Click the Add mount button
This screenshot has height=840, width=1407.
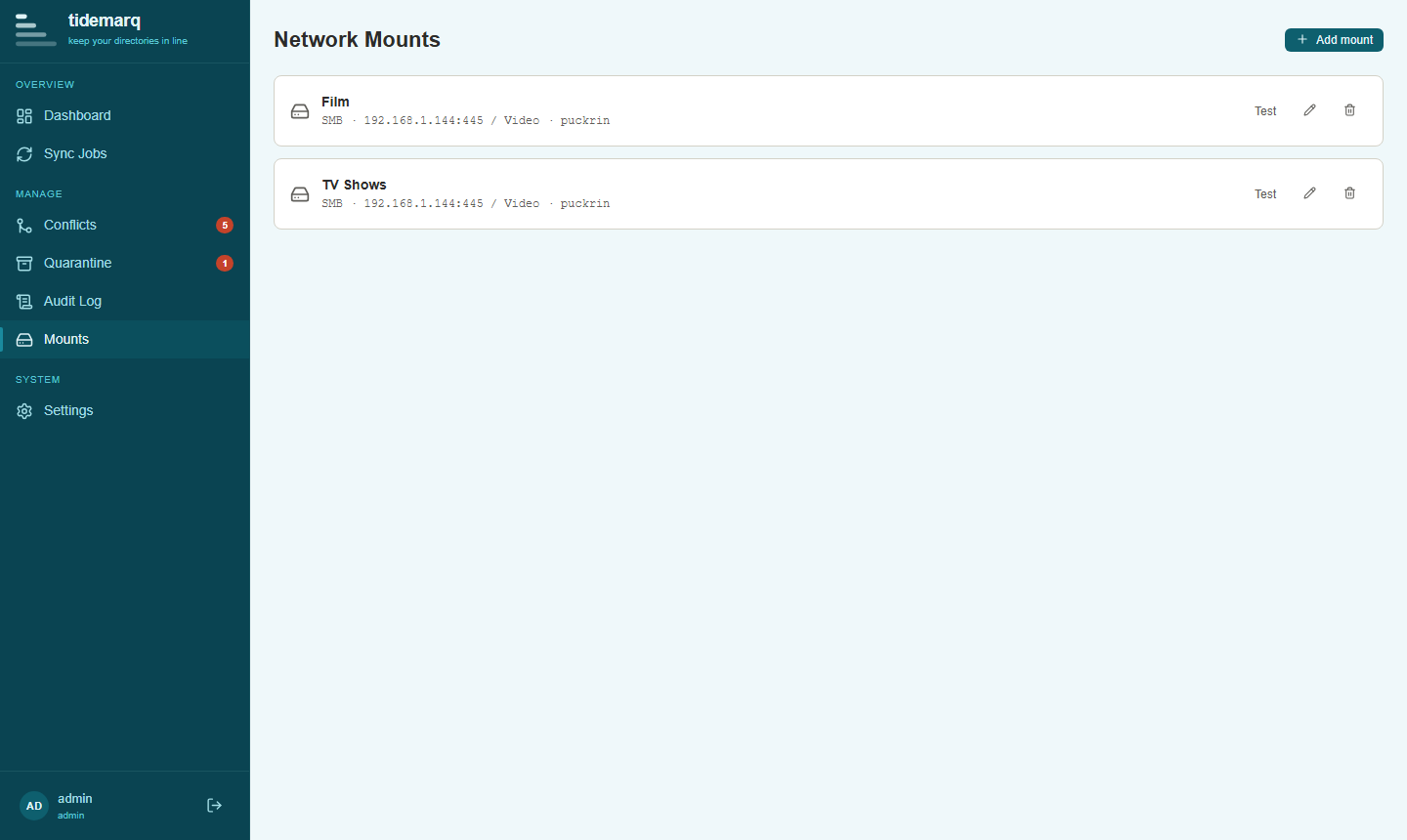[x=1334, y=40]
